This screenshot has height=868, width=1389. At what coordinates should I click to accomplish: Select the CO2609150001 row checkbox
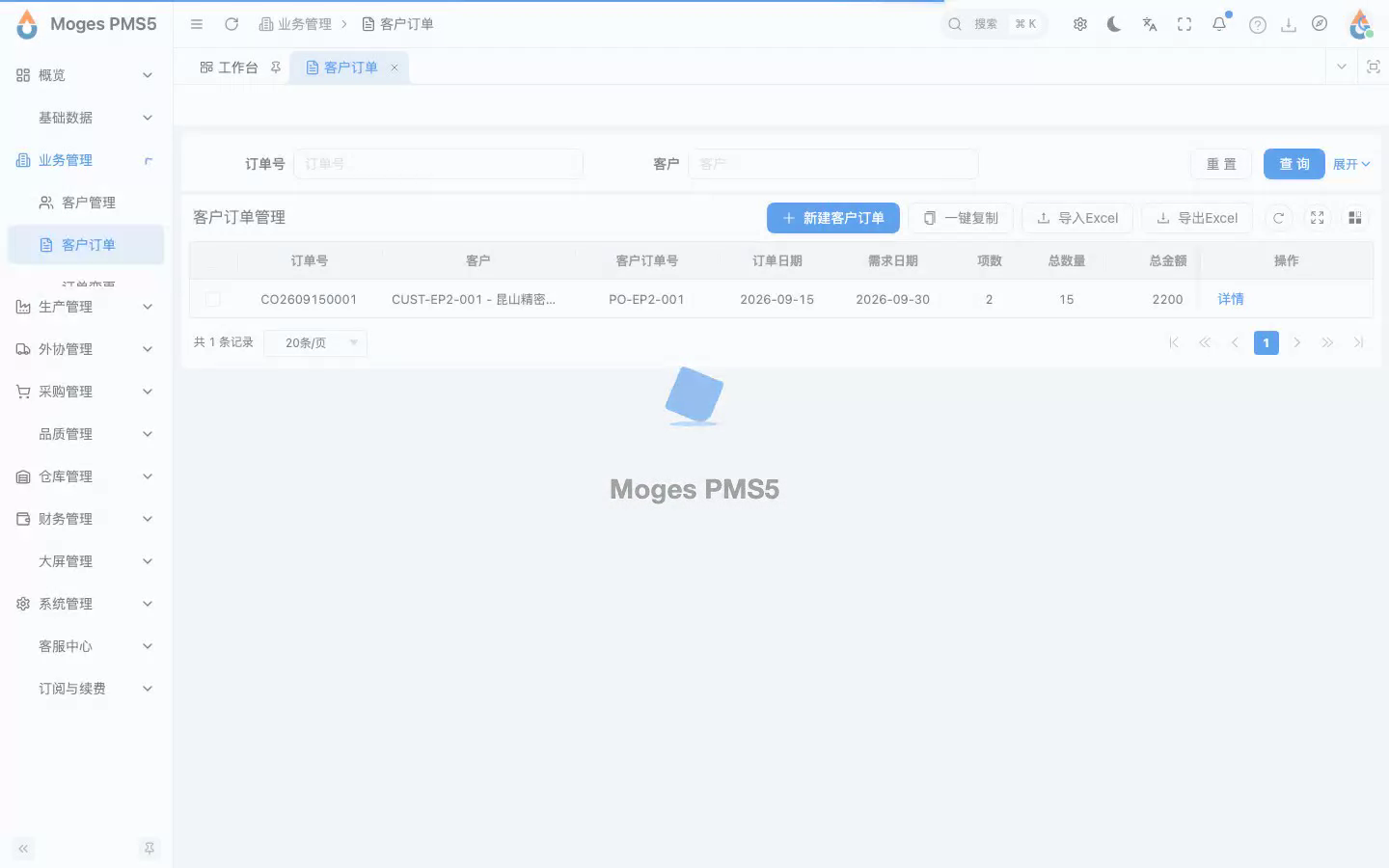click(x=213, y=299)
